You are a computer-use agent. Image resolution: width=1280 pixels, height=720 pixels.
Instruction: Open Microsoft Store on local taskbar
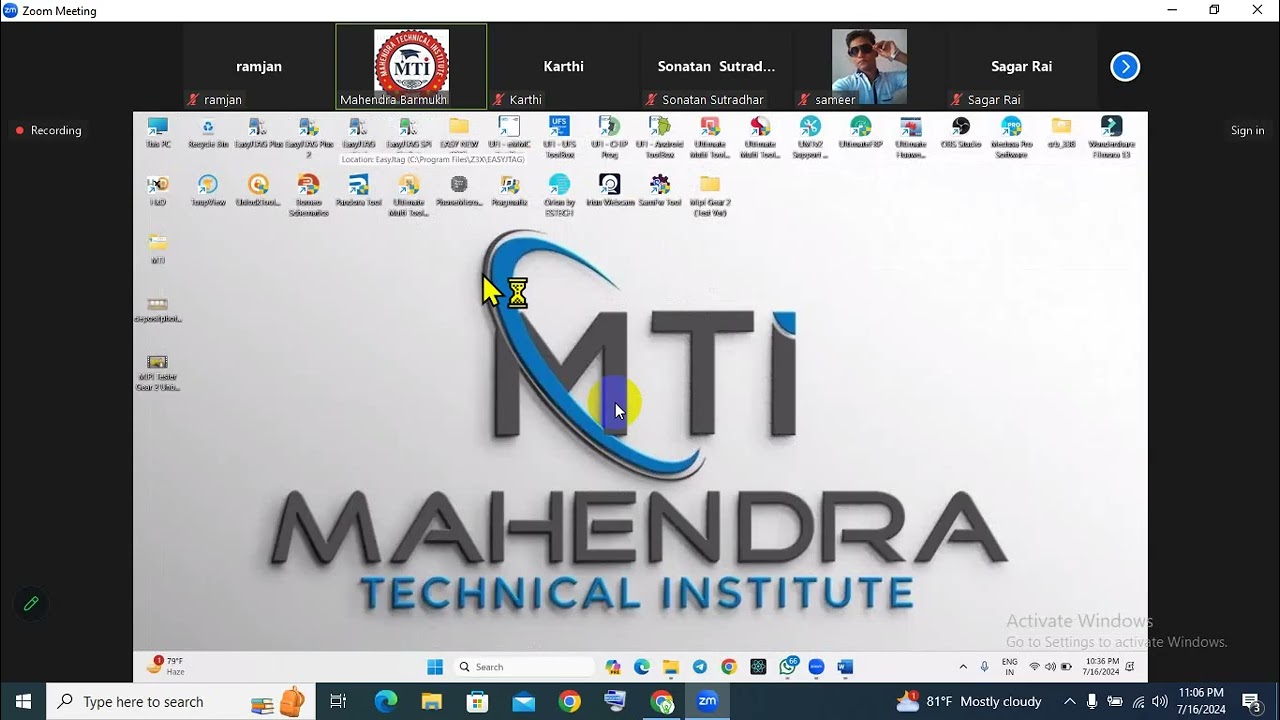[477, 702]
